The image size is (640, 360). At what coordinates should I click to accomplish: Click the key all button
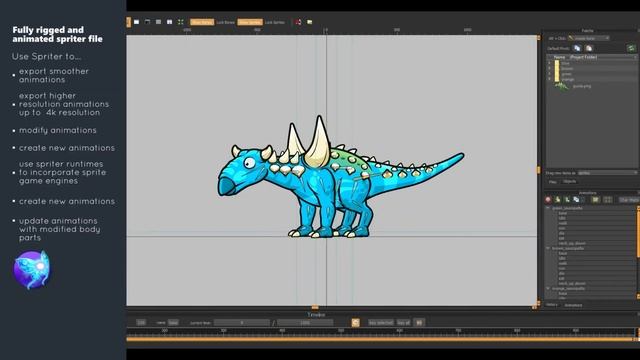pos(403,322)
